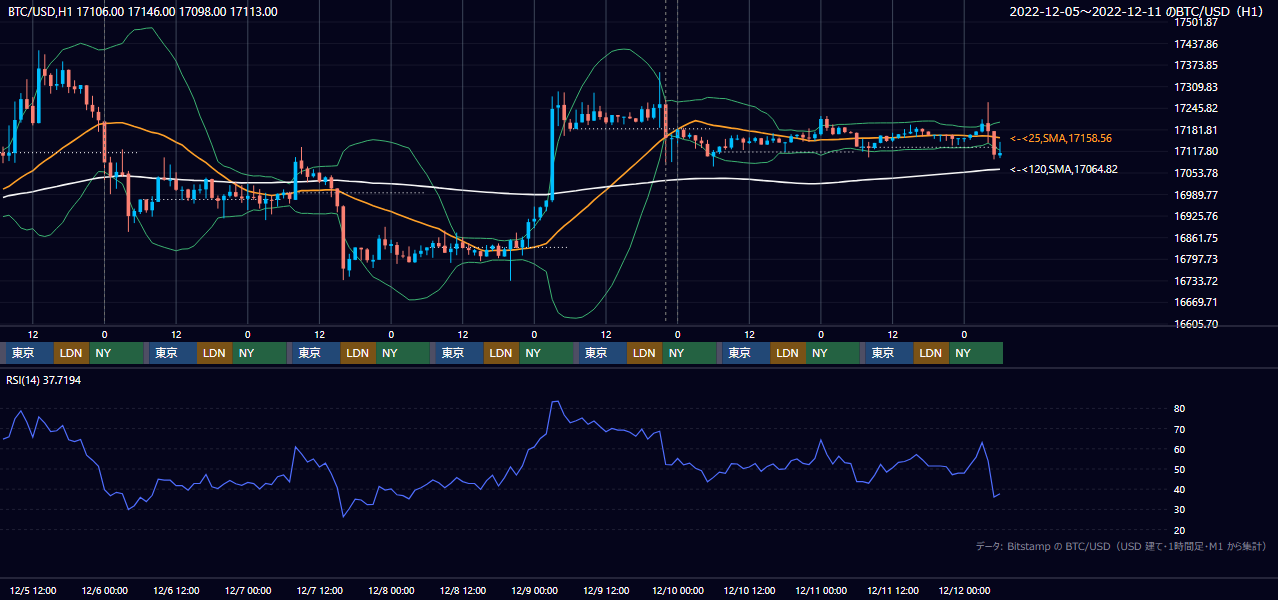Click the 12/8 00:00 time axis label

(x=391, y=590)
